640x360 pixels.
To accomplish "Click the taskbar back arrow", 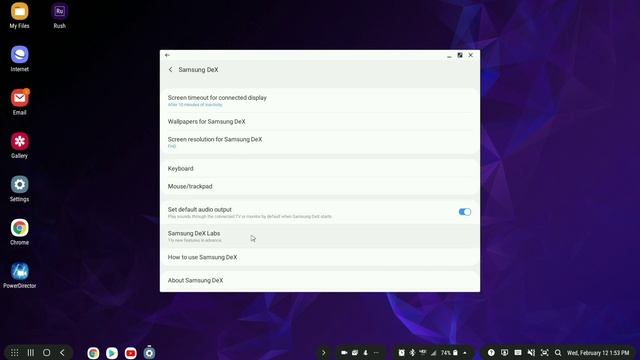I will (62, 353).
